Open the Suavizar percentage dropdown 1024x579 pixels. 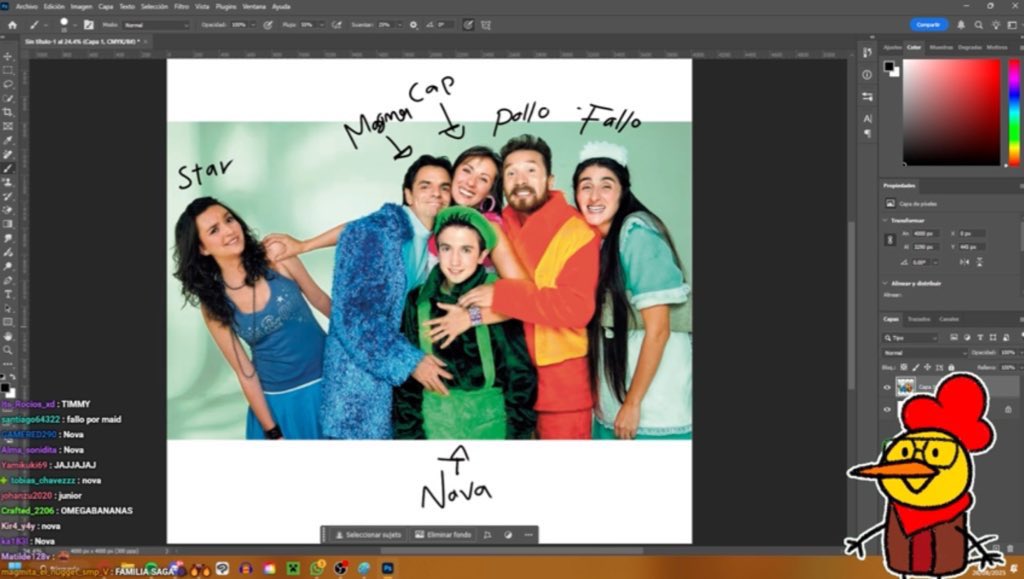[400, 25]
